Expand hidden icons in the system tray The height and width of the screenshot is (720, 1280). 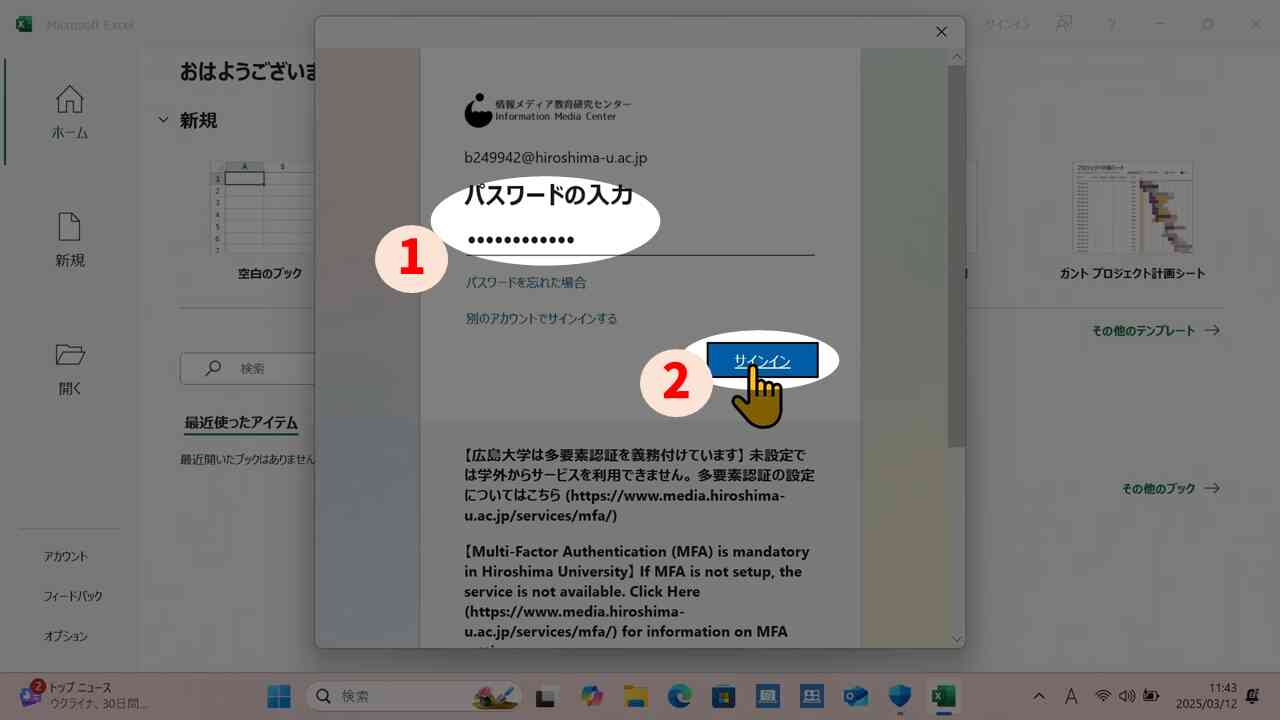1039,696
